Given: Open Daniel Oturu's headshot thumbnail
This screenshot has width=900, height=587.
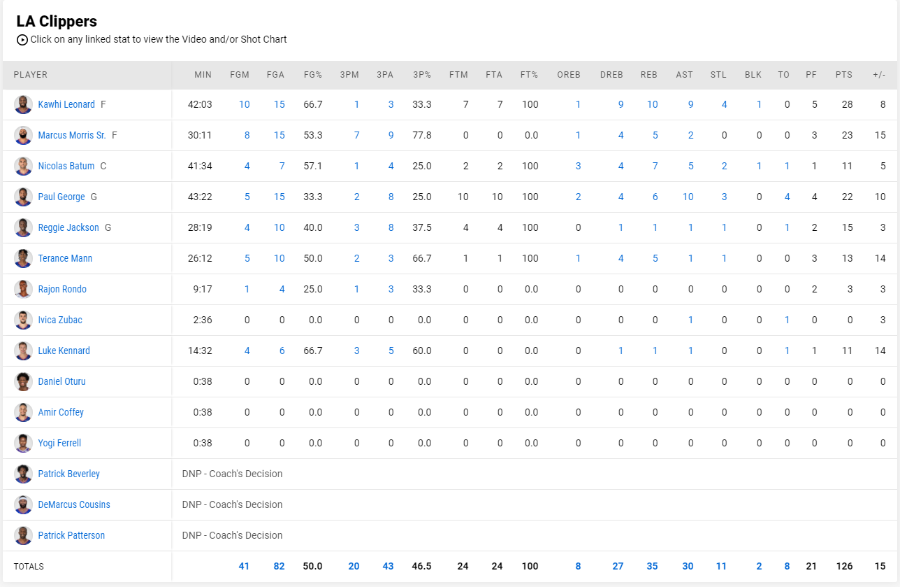Looking at the screenshot, I should tap(23, 382).
